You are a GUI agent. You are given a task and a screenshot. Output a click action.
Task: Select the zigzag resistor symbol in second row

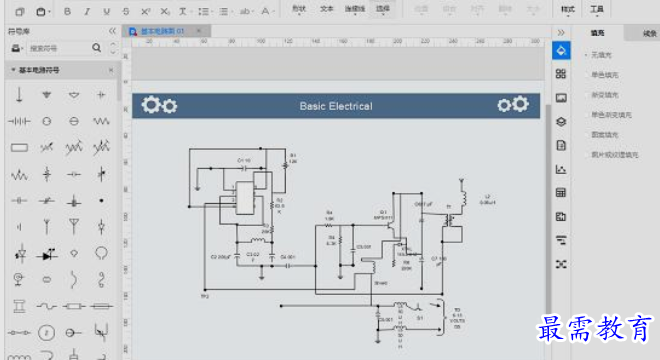click(101, 121)
